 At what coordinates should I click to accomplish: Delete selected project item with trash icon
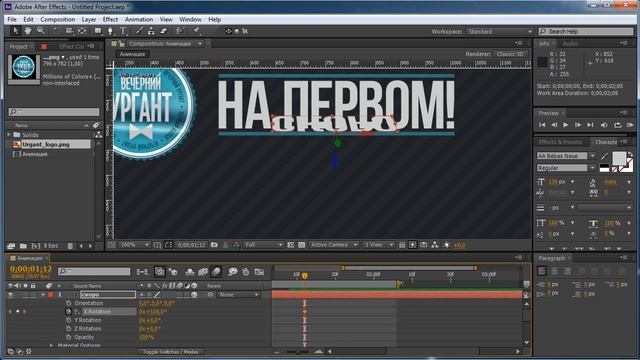[70, 246]
